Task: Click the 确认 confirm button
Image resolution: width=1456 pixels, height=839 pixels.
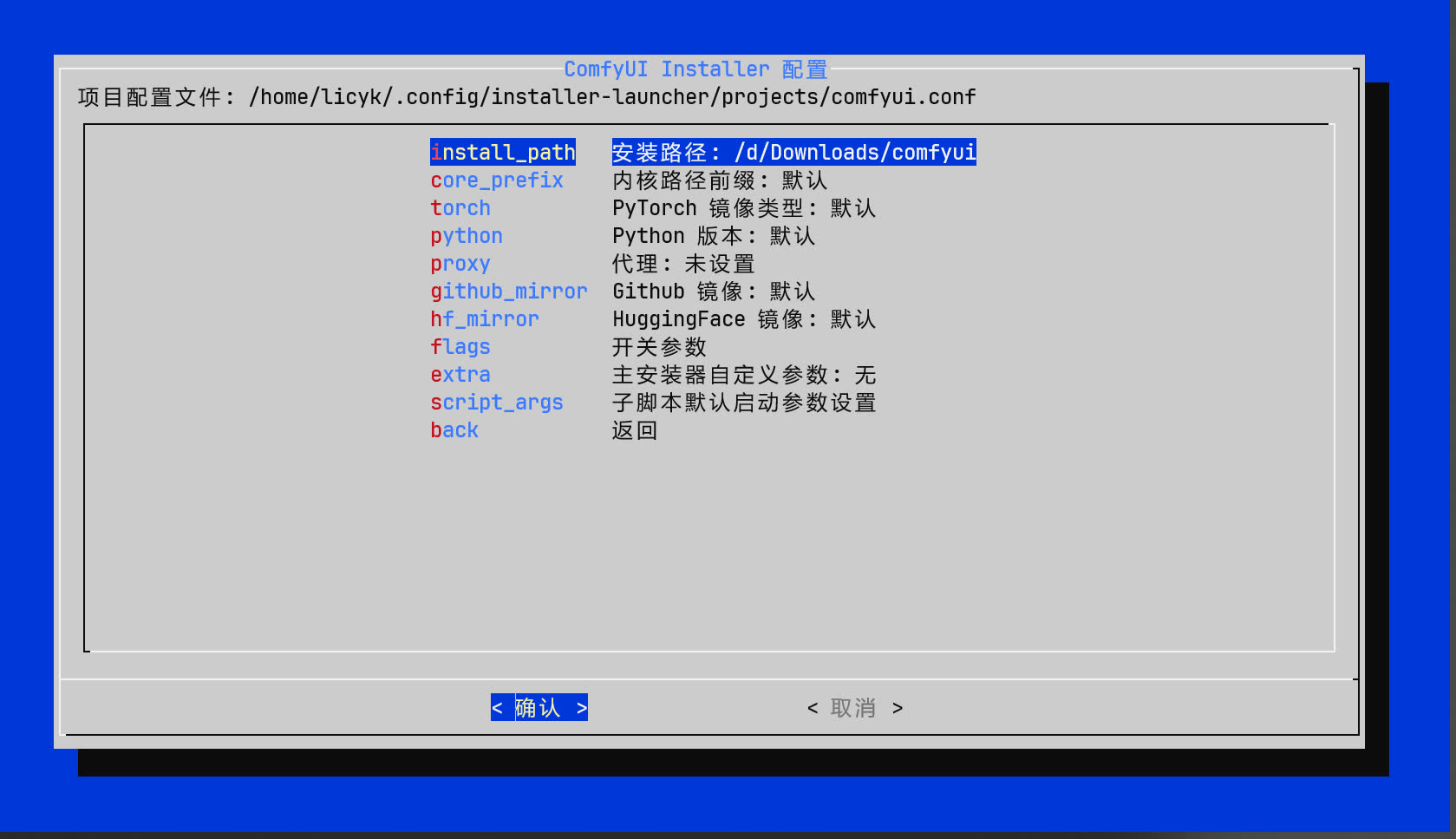Action: tap(539, 708)
